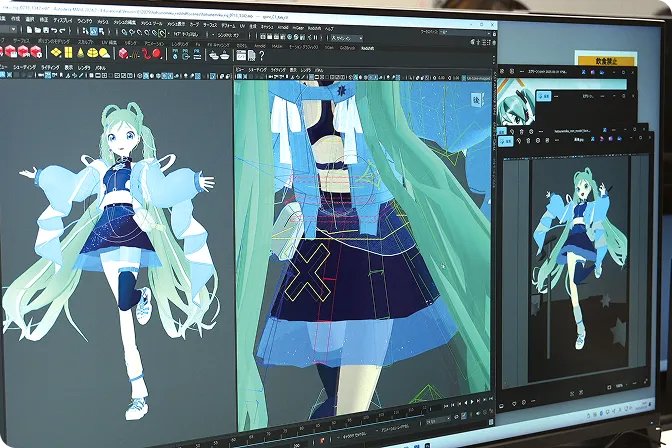Open the animation layer dropdown in range bar
Image resolution: width=672 pixels, height=448 pixels.
[394, 429]
